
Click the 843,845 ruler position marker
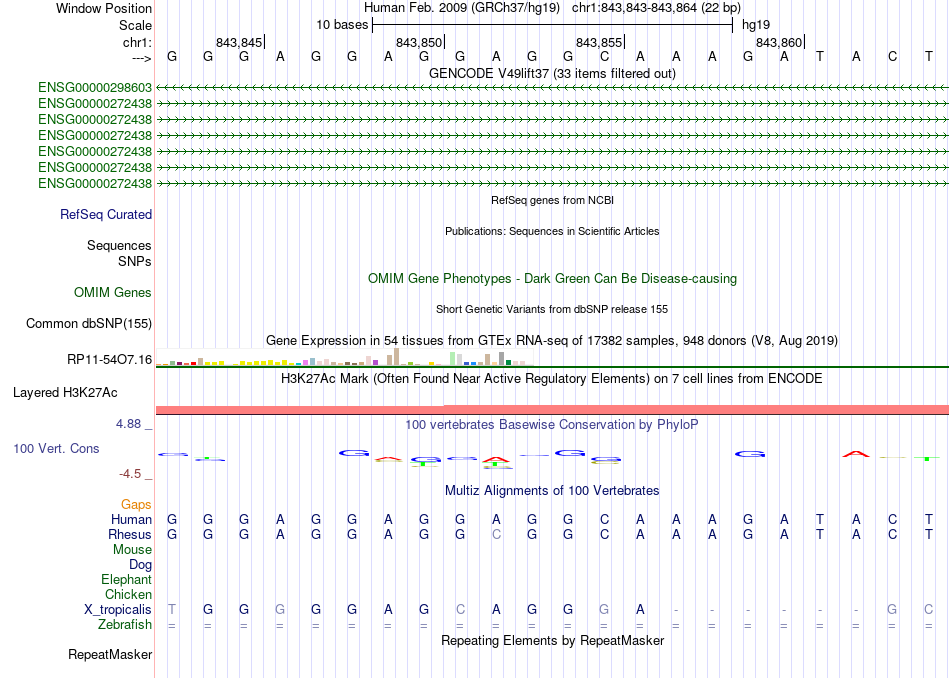(240, 42)
